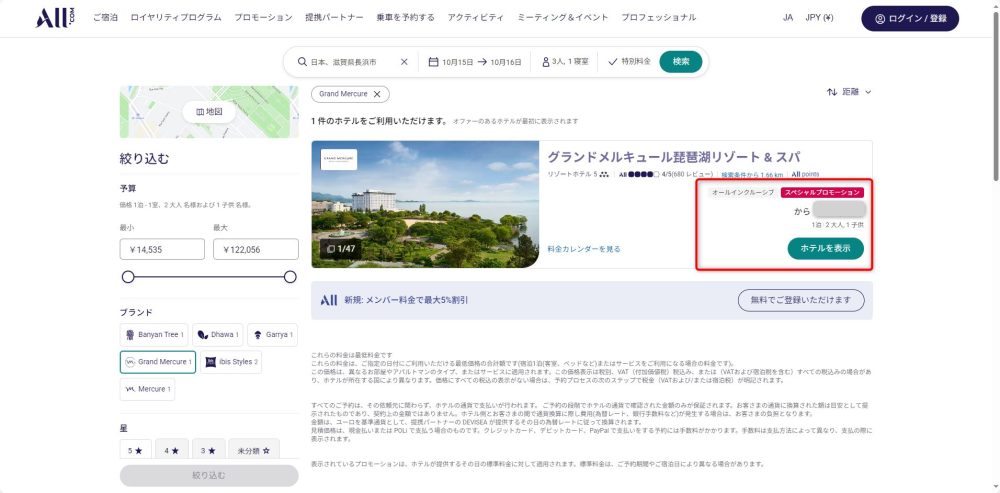Toggle the Banyan Tree brand filter

154,335
